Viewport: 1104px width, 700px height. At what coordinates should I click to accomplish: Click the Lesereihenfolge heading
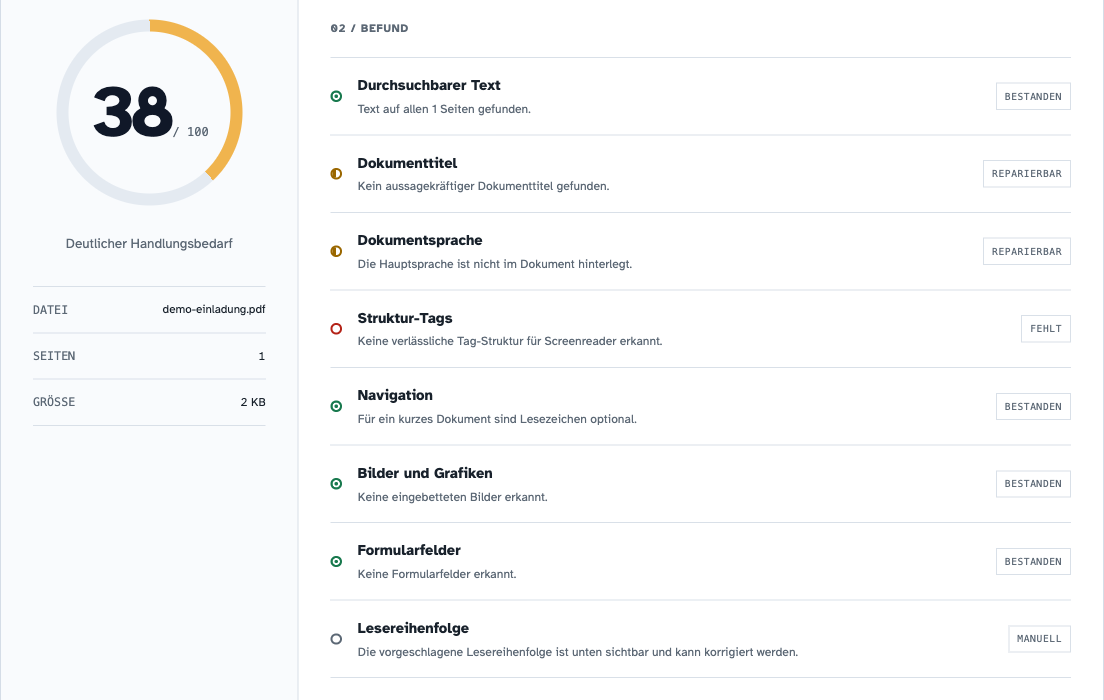tap(413, 628)
